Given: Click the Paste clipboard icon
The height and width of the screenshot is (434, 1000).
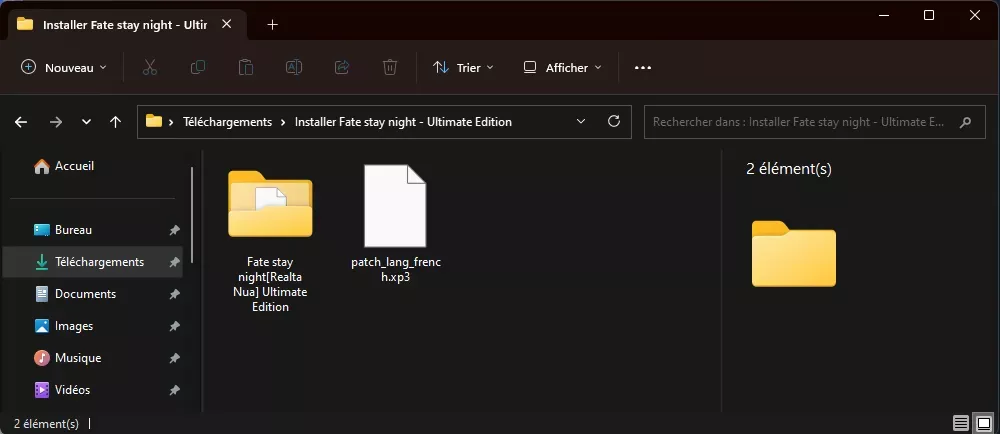Looking at the screenshot, I should point(246,67).
